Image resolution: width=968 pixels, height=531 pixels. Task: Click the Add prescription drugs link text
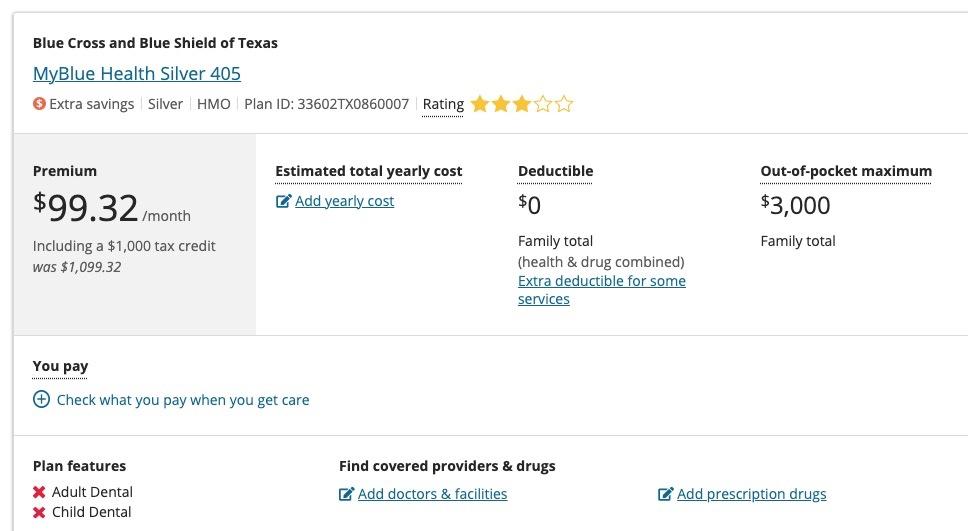[751, 494]
